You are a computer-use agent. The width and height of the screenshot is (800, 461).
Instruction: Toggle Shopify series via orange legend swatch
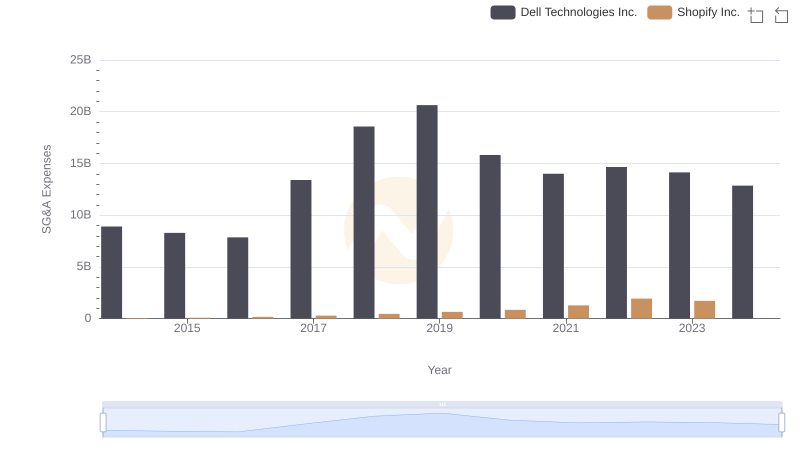659,12
